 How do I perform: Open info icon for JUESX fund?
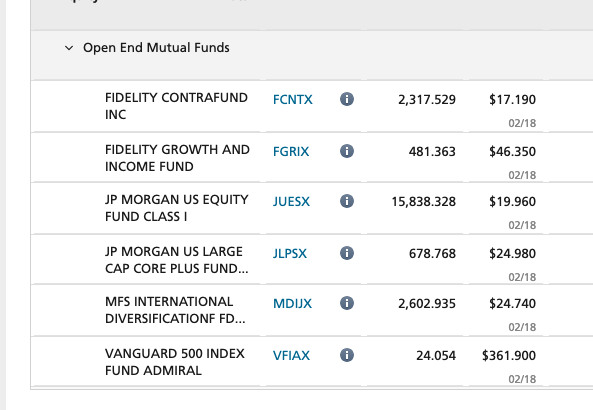click(347, 201)
